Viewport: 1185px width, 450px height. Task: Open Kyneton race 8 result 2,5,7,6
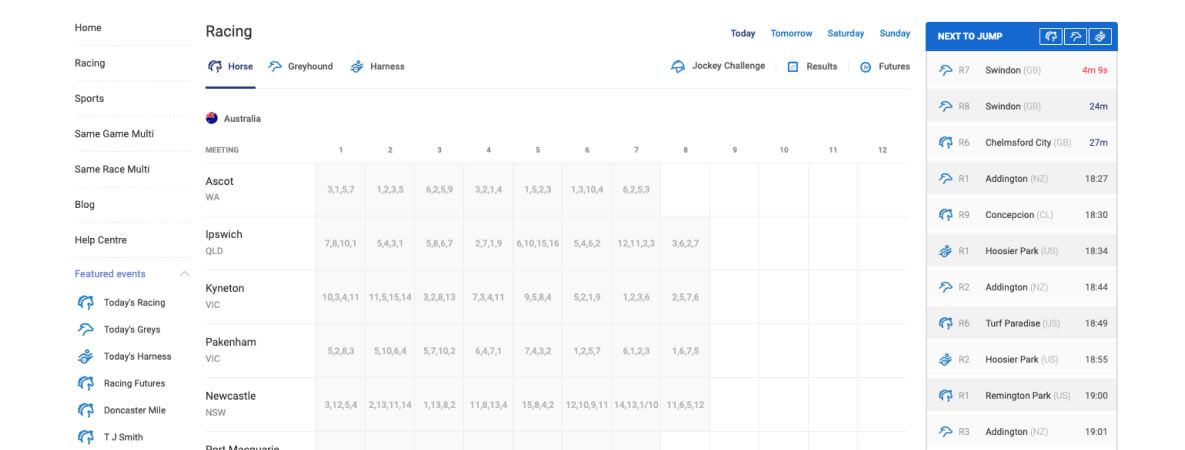685,297
